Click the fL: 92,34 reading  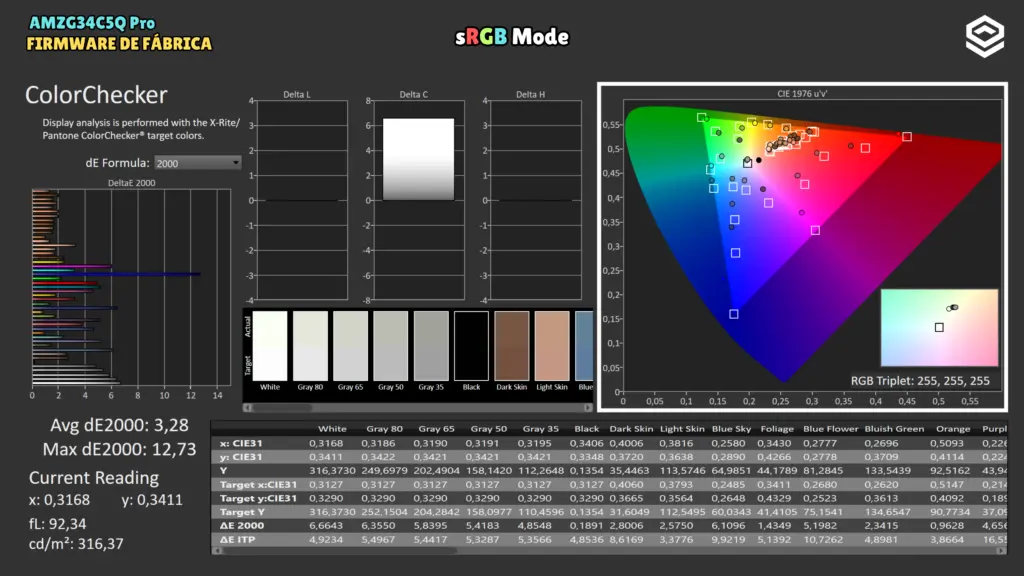(x=57, y=524)
